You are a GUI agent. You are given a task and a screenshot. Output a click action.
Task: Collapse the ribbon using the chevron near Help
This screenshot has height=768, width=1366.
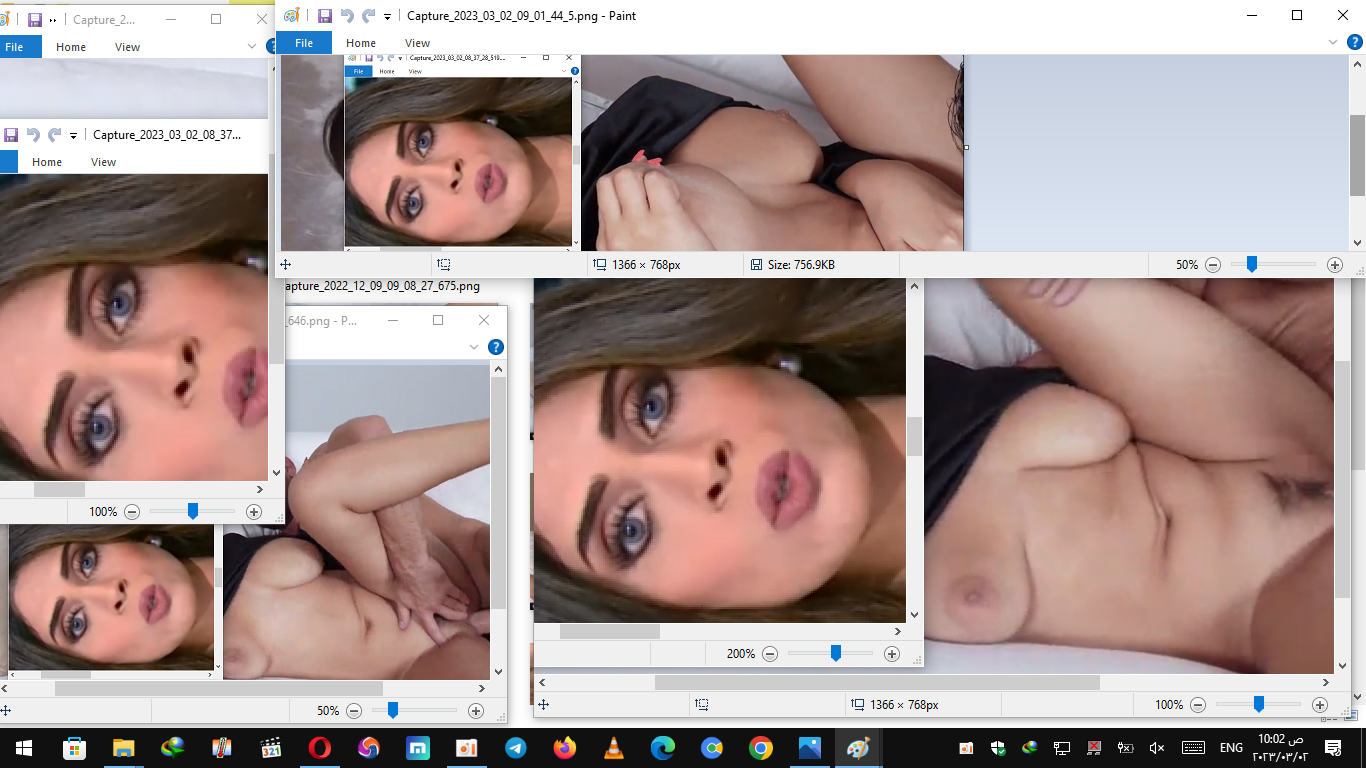coord(1331,42)
